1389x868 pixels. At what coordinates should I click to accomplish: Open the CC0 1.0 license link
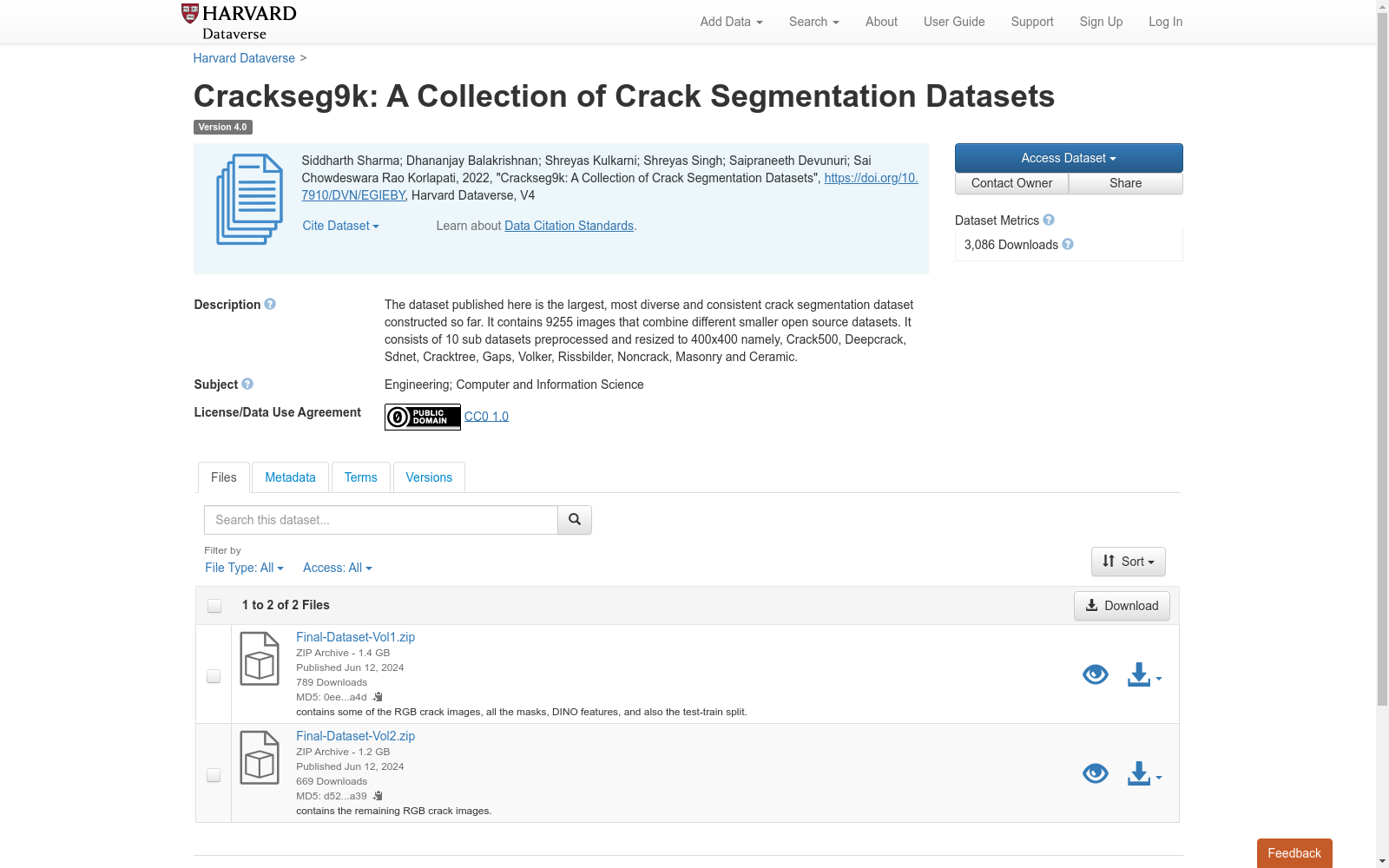click(486, 417)
